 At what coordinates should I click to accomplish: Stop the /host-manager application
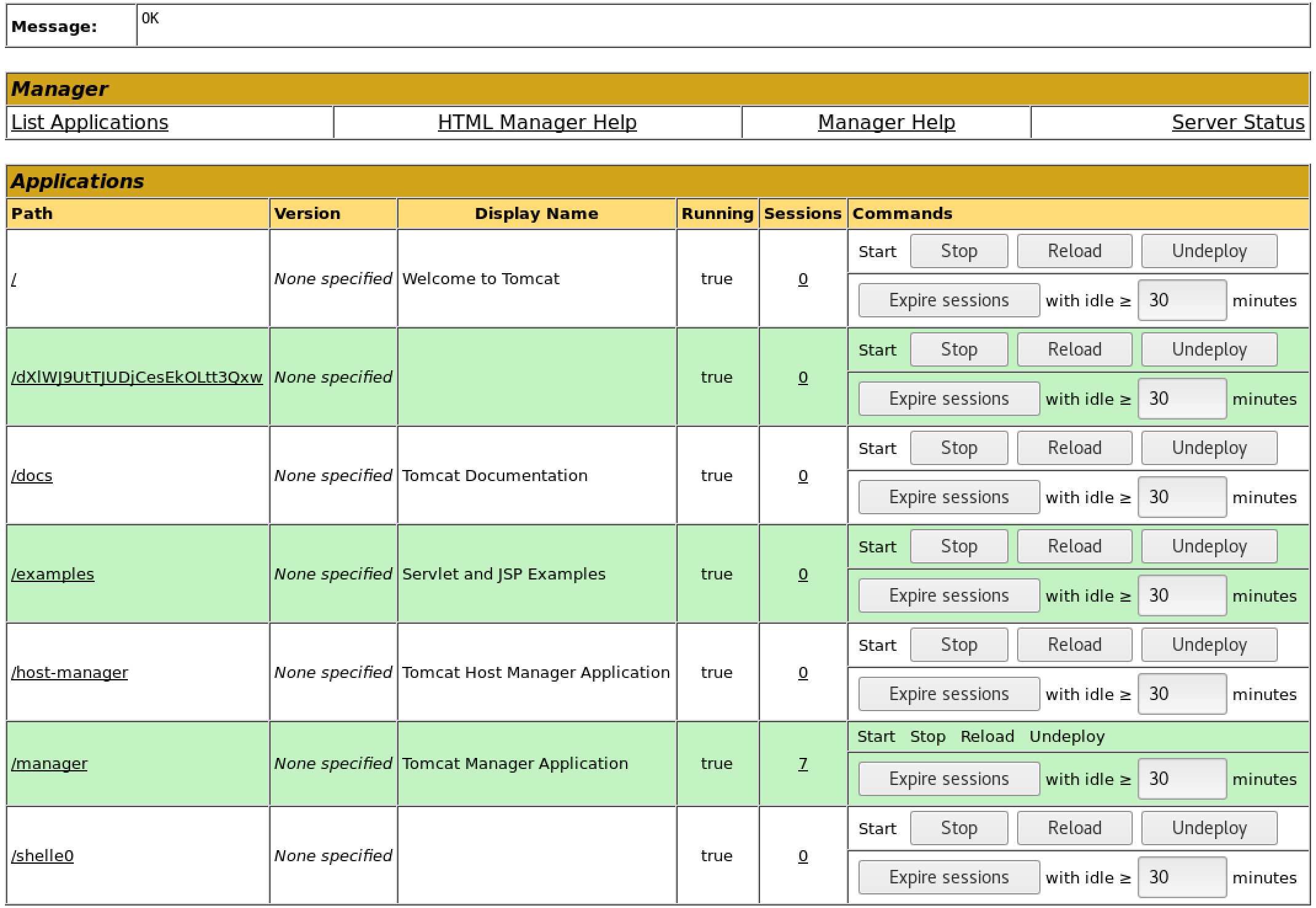pos(959,645)
